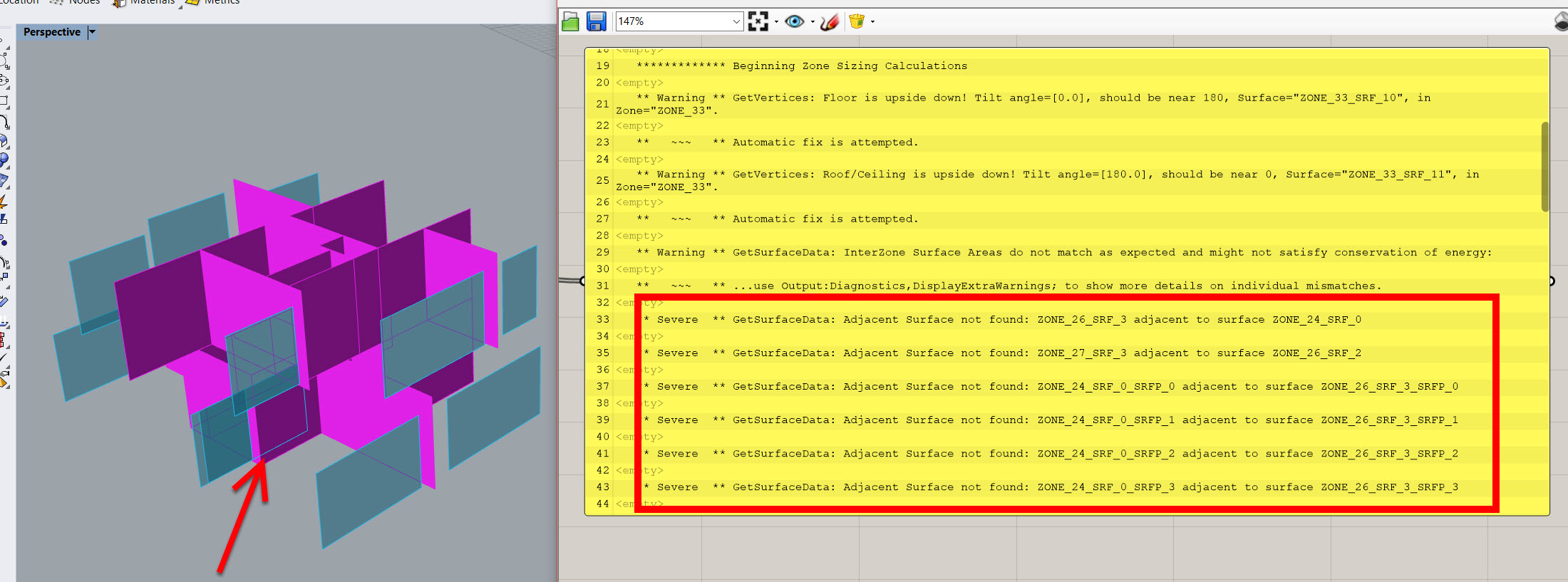This screenshot has height=582, width=1568.
Task: Click the yellow bucket icon
Action: pos(857,21)
